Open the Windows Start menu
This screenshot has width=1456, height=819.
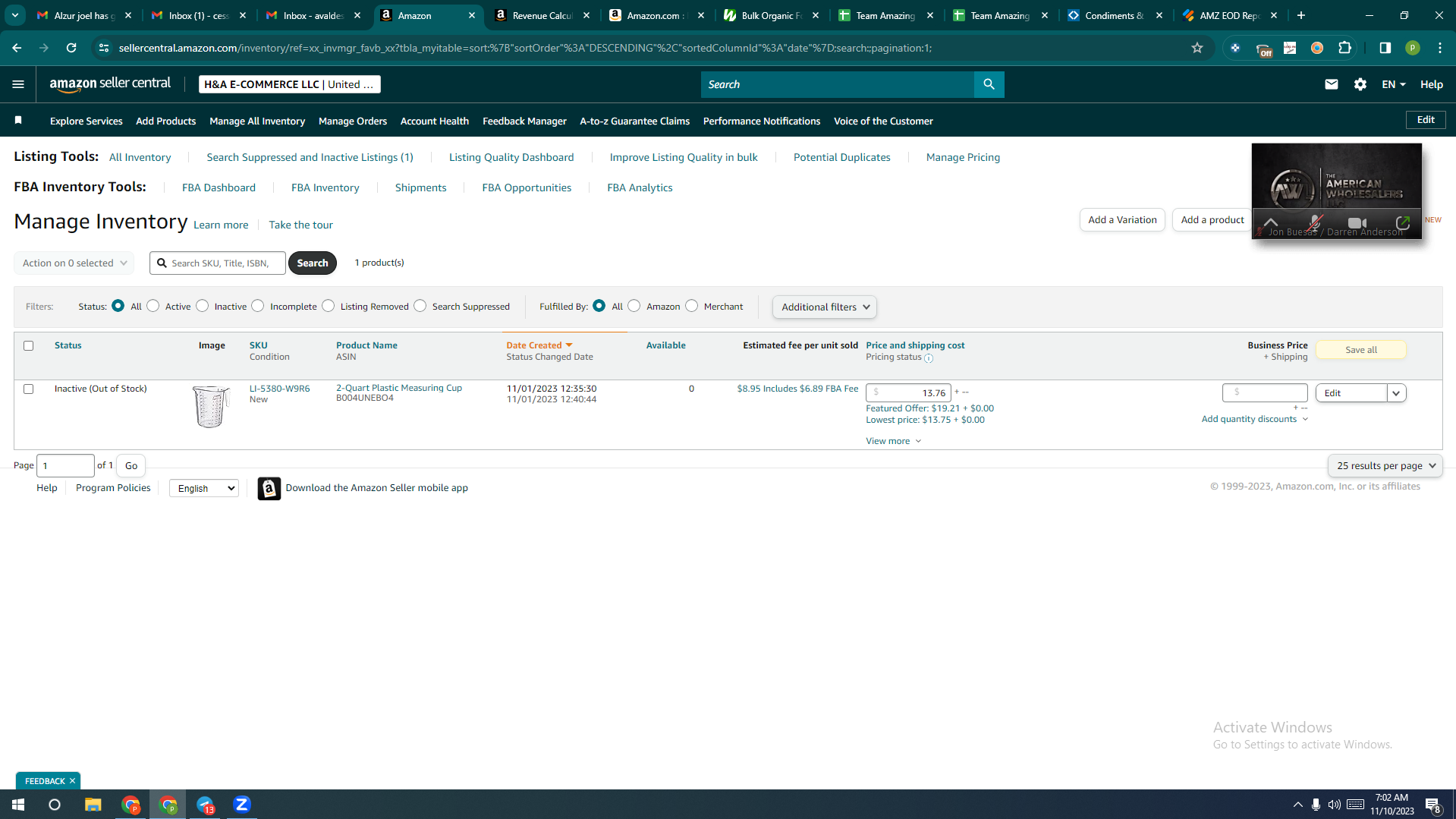tap(18, 805)
